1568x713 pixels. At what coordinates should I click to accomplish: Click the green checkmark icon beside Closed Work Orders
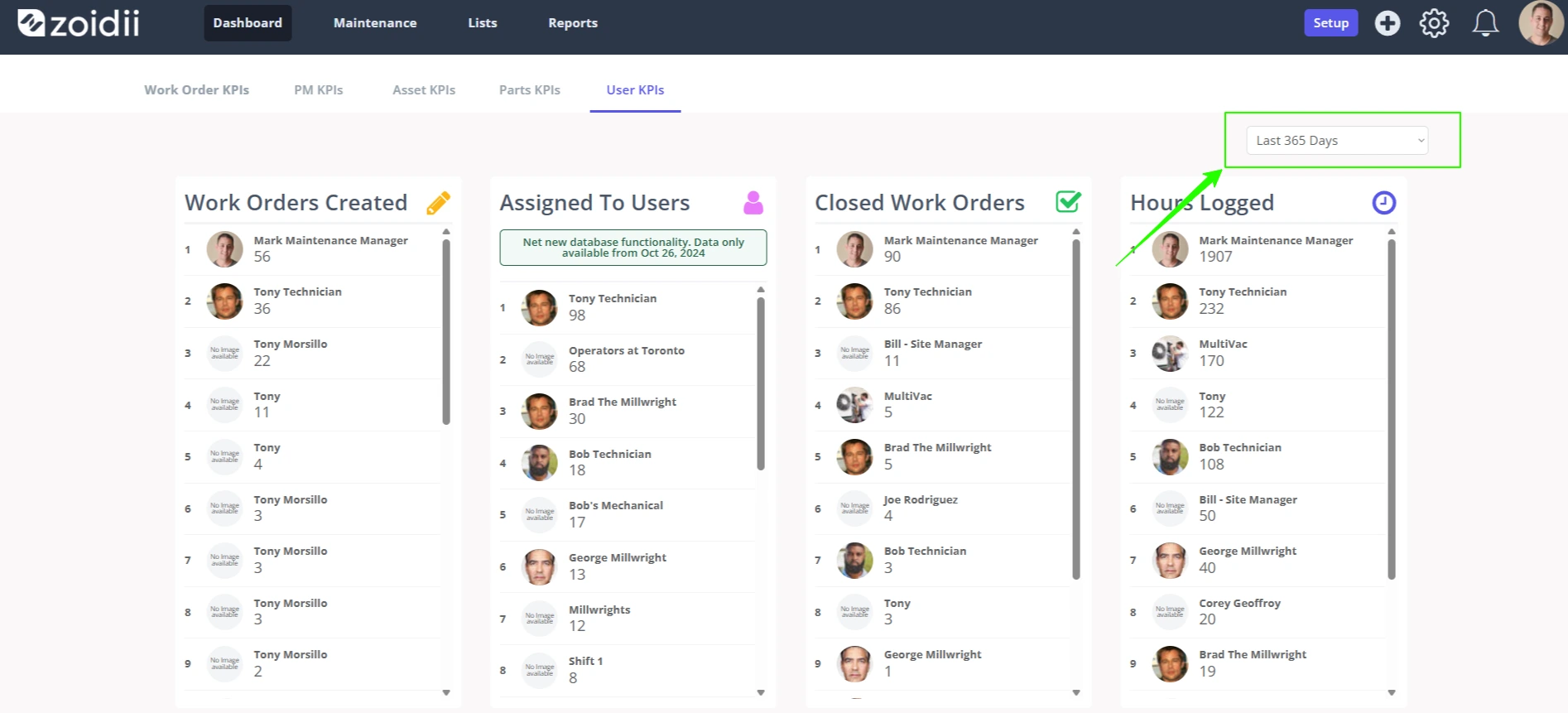(1069, 202)
